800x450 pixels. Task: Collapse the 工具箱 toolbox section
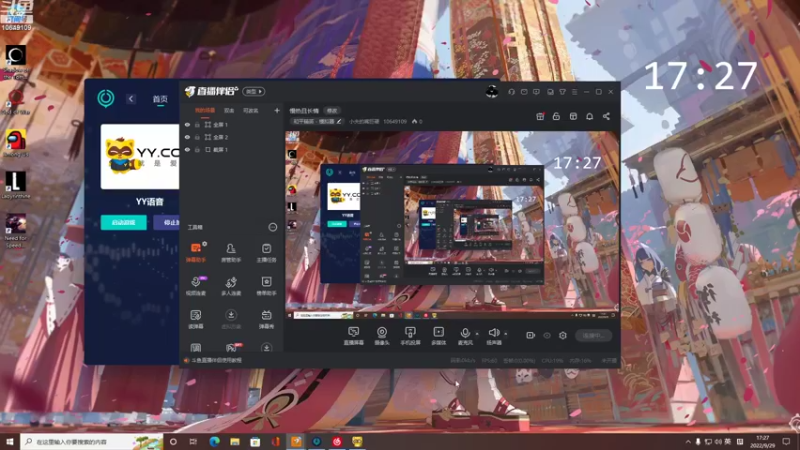point(272,227)
